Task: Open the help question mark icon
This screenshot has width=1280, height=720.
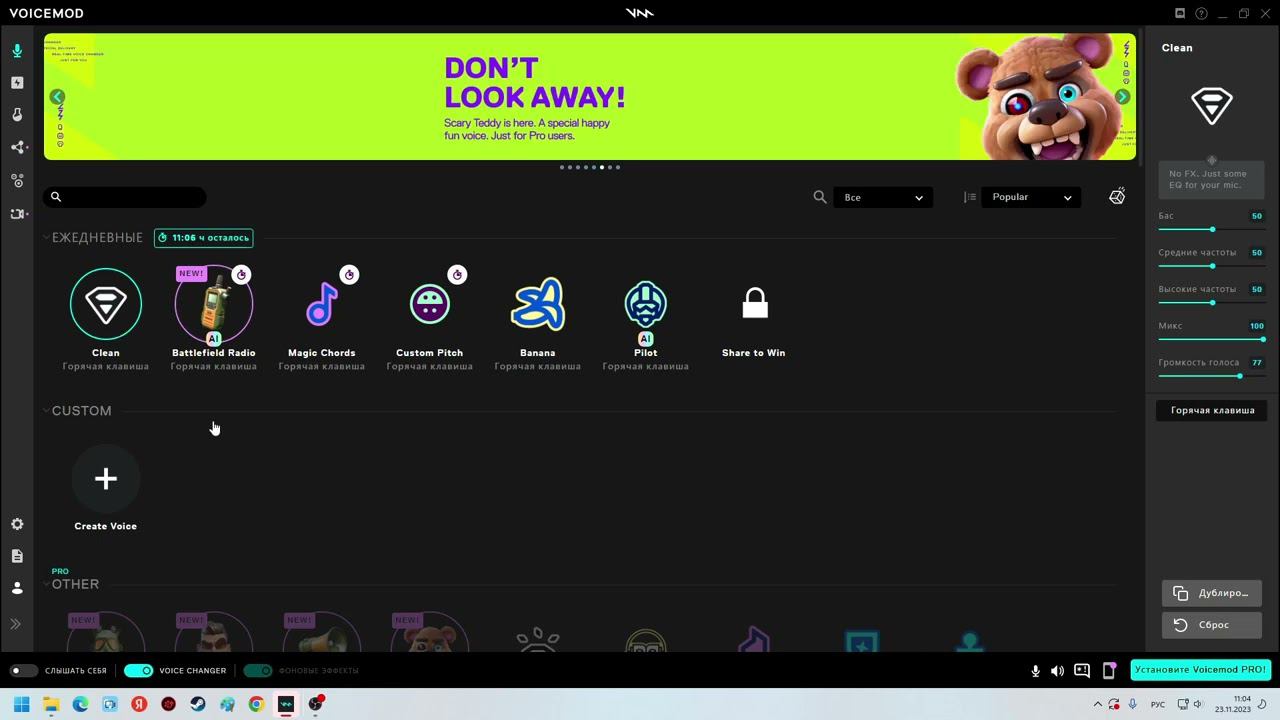Action: click(x=1201, y=13)
